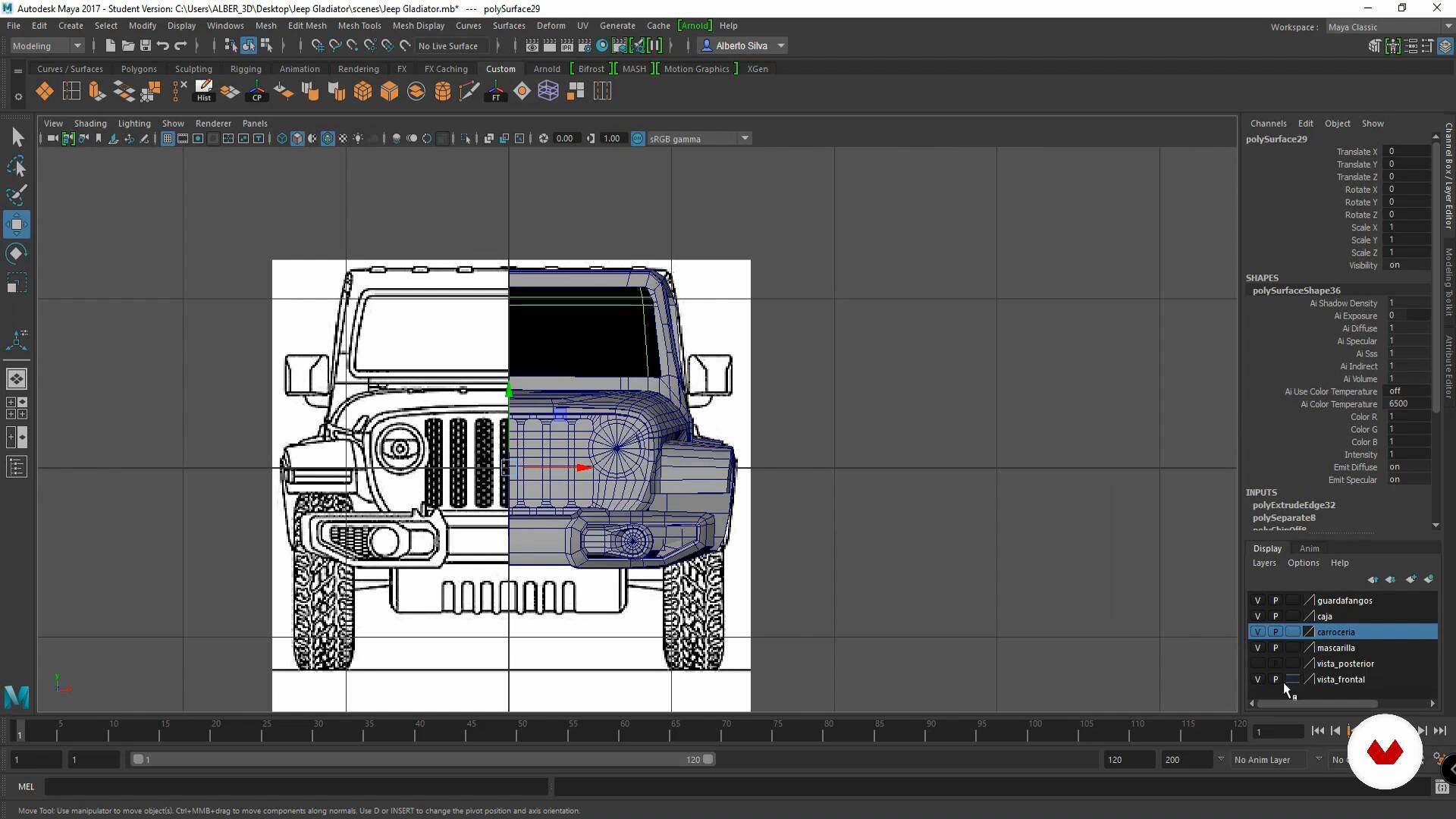Click the create new layer icon
The image size is (1456, 819).
[1410, 579]
